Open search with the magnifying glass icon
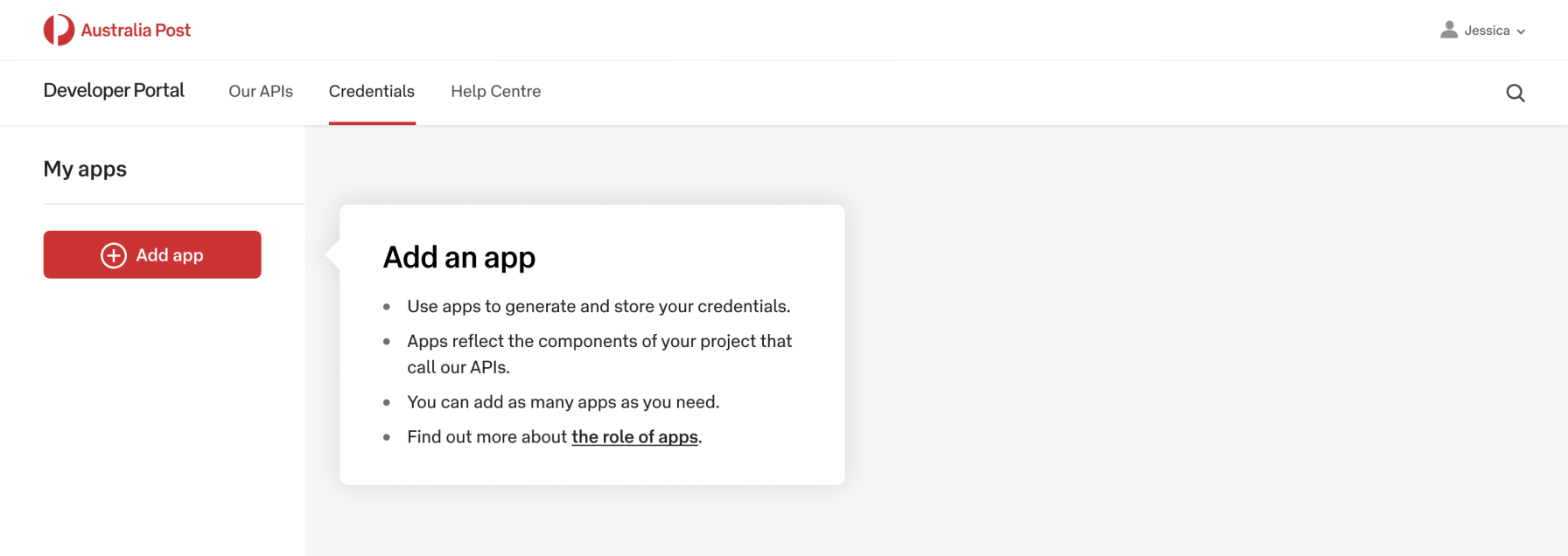Image resolution: width=1568 pixels, height=556 pixels. pos(1515,93)
